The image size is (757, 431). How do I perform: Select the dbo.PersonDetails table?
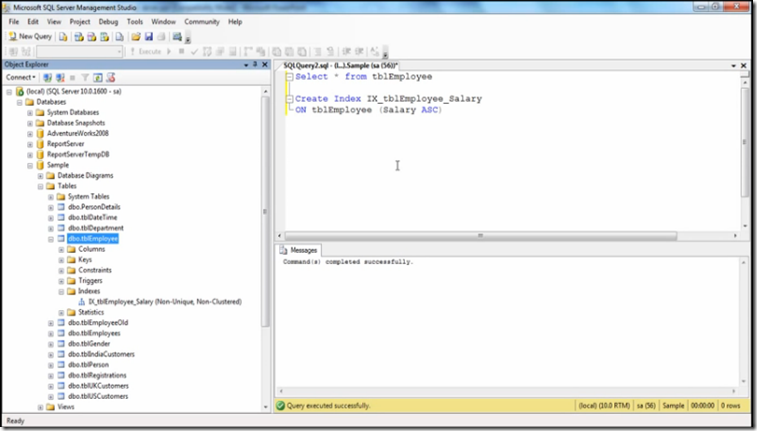pos(94,207)
